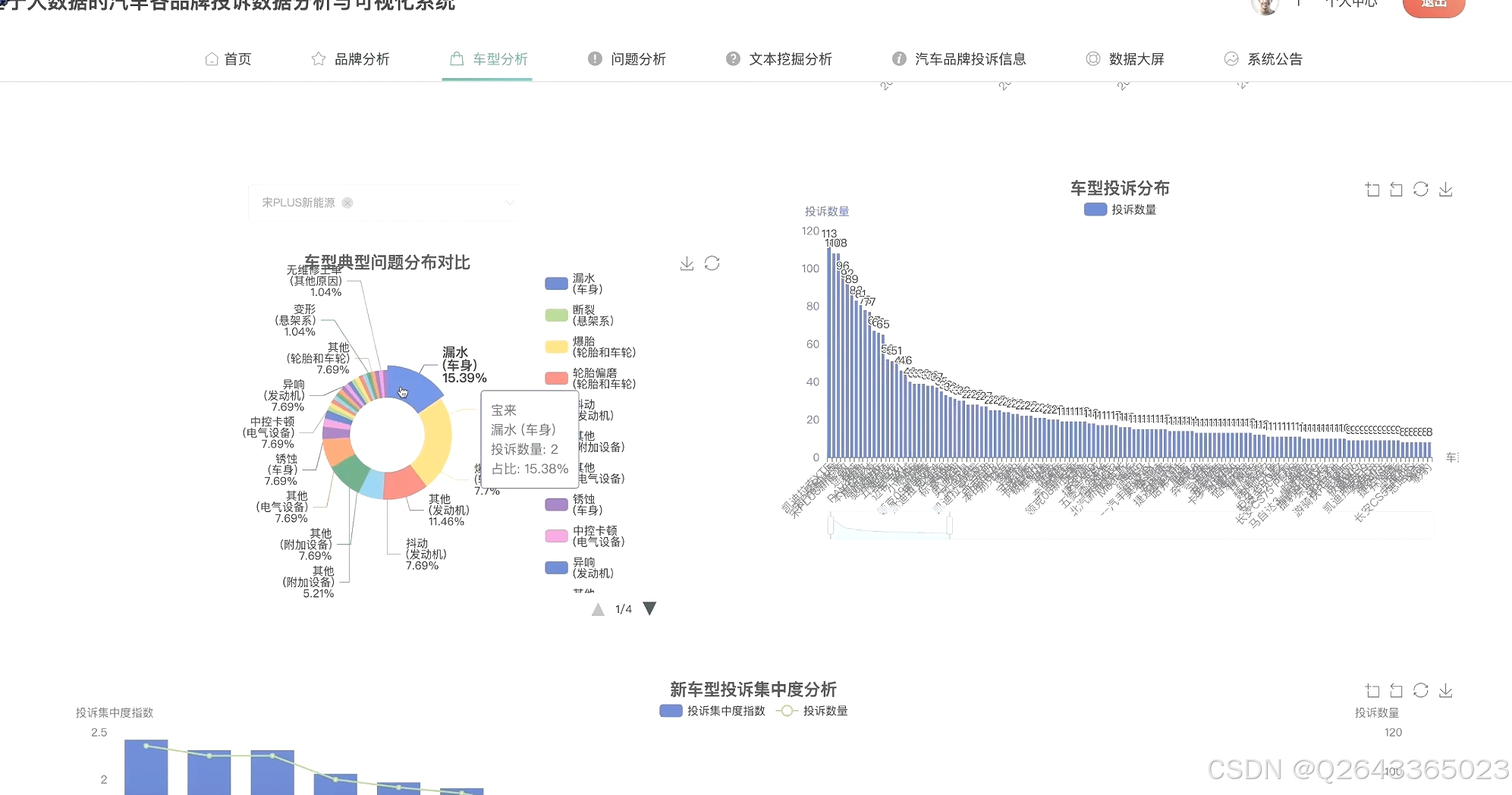1512x795 pixels.
Task: Toggle 投诉集中度指数 legend series
Action: (x=712, y=711)
